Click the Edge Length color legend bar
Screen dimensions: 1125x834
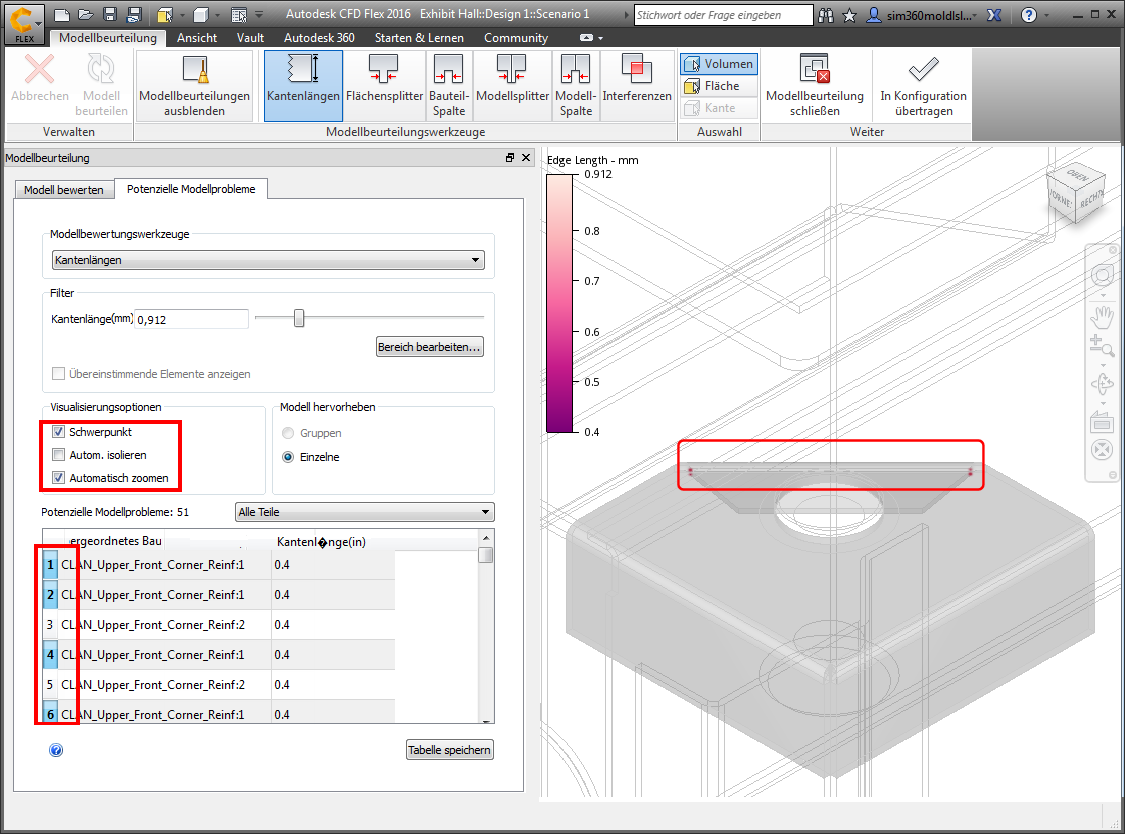pyautogui.click(x=560, y=304)
